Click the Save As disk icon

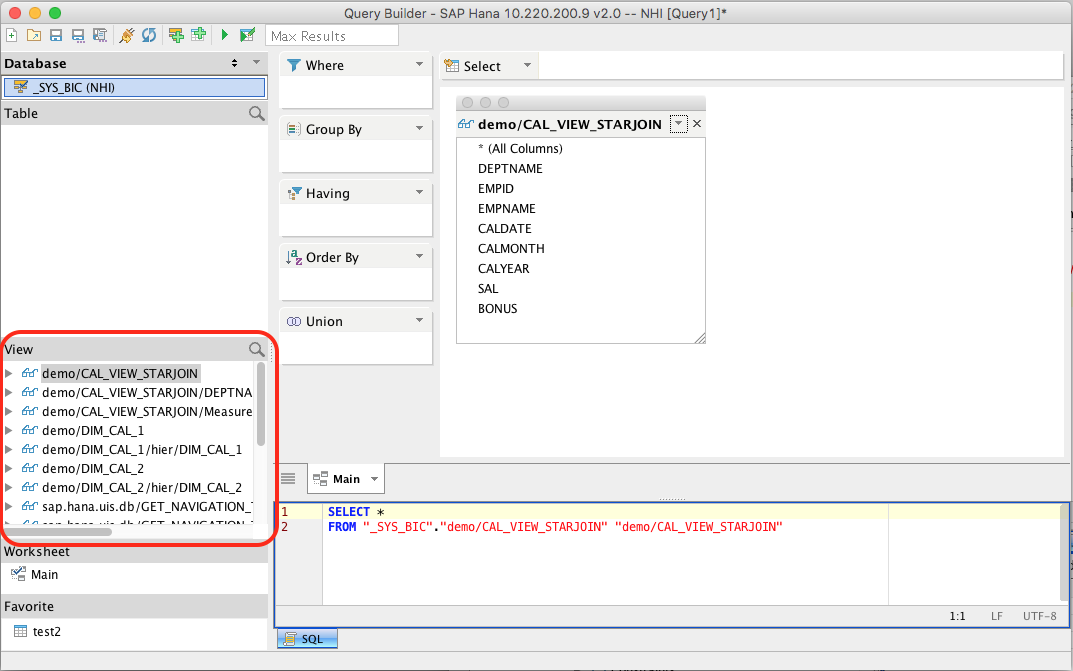tap(78, 35)
